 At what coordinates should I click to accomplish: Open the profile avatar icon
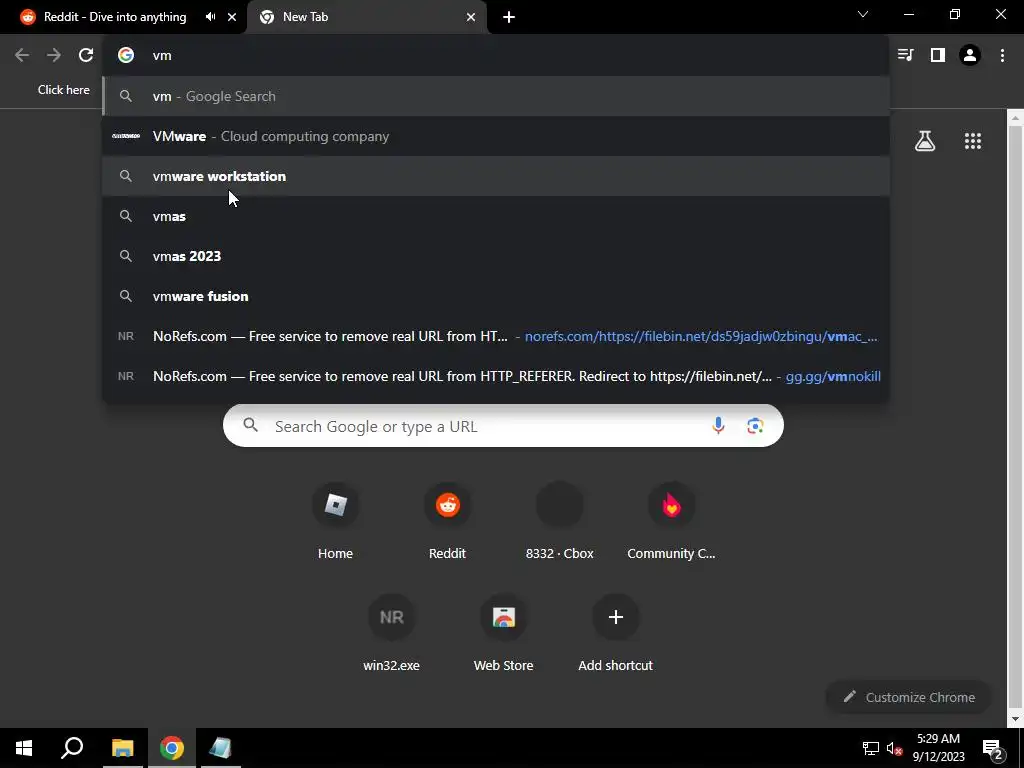tap(970, 56)
